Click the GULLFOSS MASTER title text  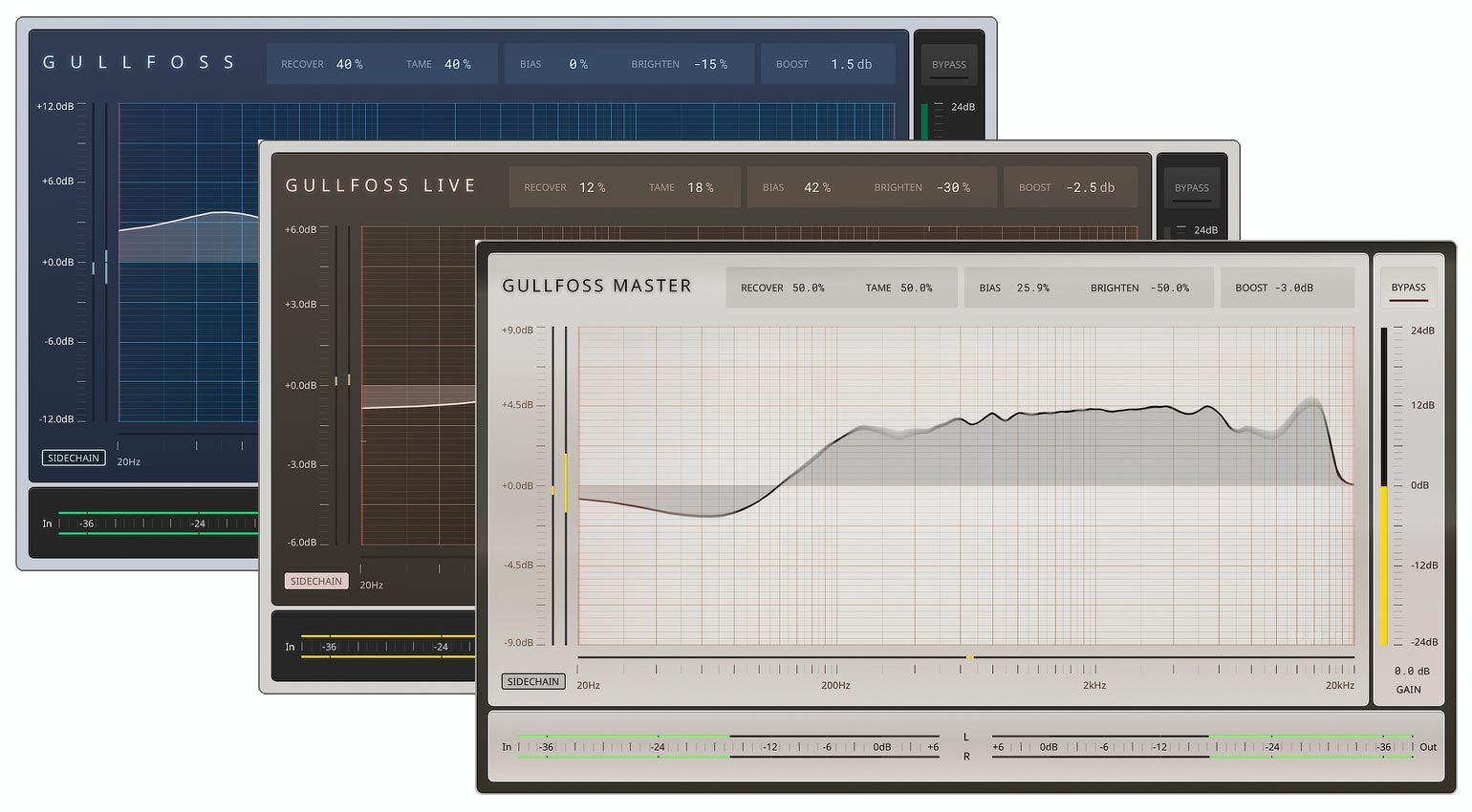596,286
